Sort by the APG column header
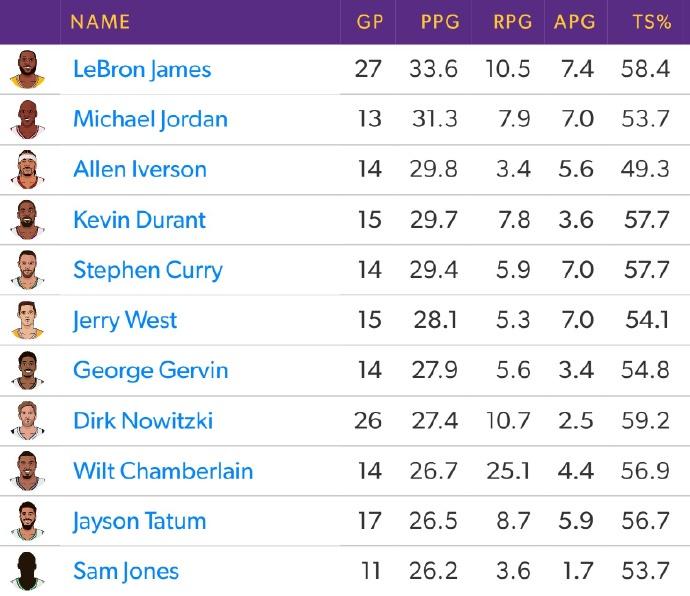The width and height of the screenshot is (690, 596). tap(575, 21)
